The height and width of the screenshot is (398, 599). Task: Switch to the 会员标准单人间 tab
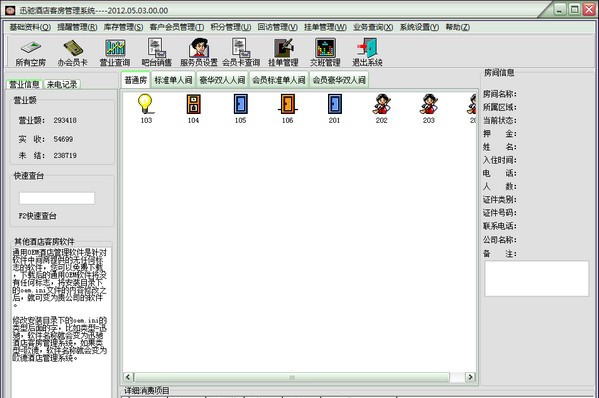click(278, 80)
